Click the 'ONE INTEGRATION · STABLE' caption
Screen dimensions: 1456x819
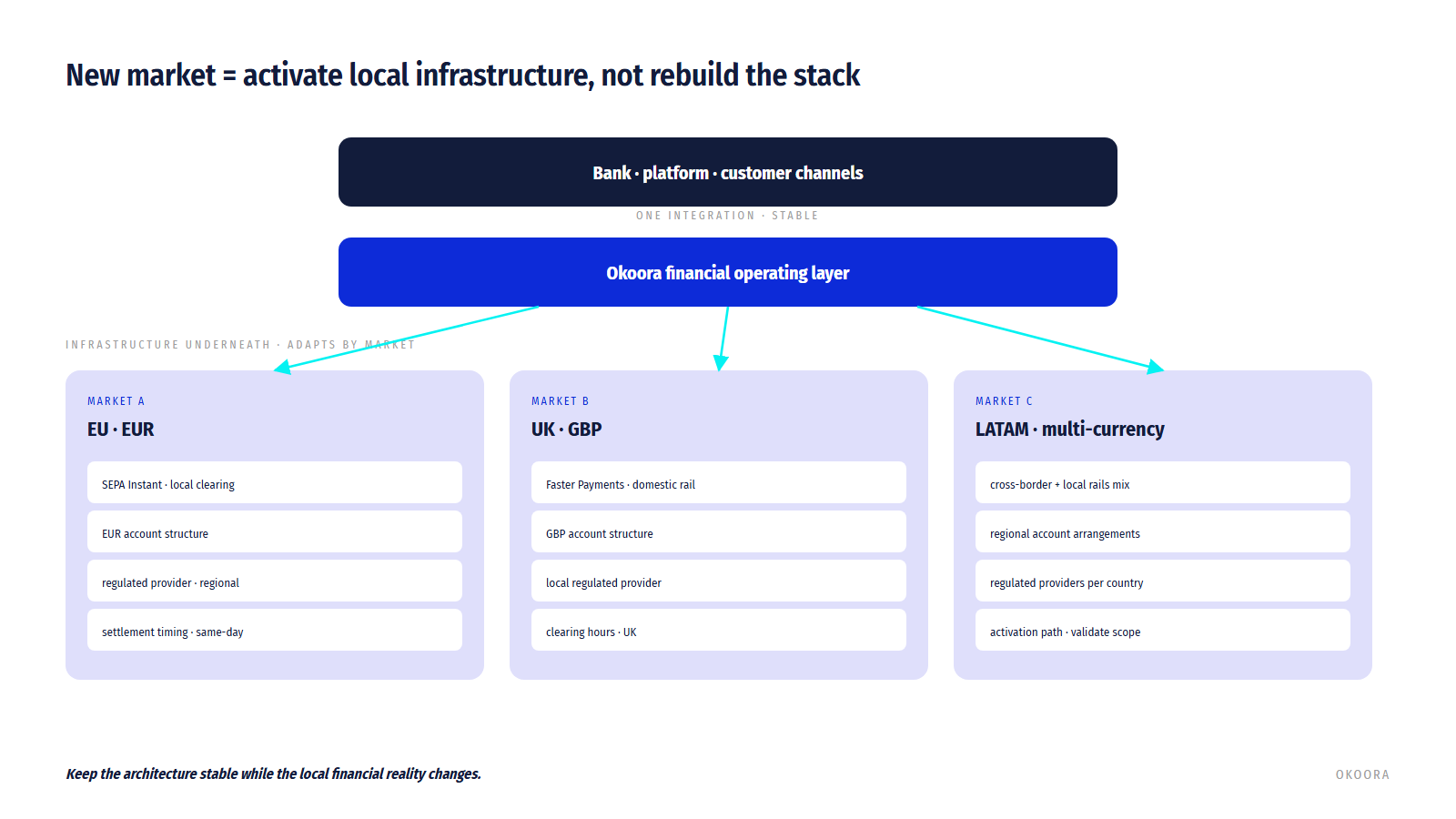coord(727,216)
